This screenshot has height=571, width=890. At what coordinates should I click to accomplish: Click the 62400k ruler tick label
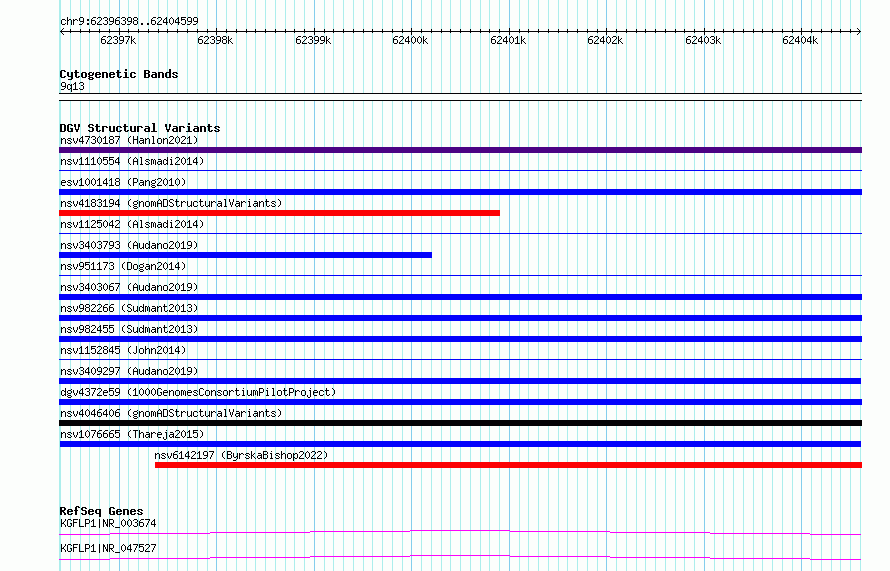pyautogui.click(x=410, y=40)
